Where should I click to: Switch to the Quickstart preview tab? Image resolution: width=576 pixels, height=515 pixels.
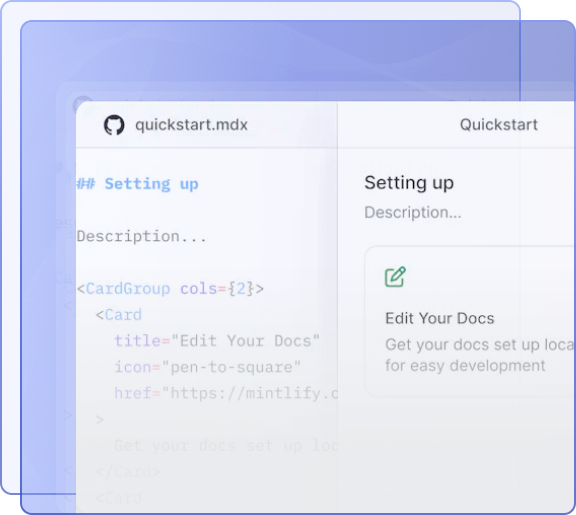pos(498,125)
